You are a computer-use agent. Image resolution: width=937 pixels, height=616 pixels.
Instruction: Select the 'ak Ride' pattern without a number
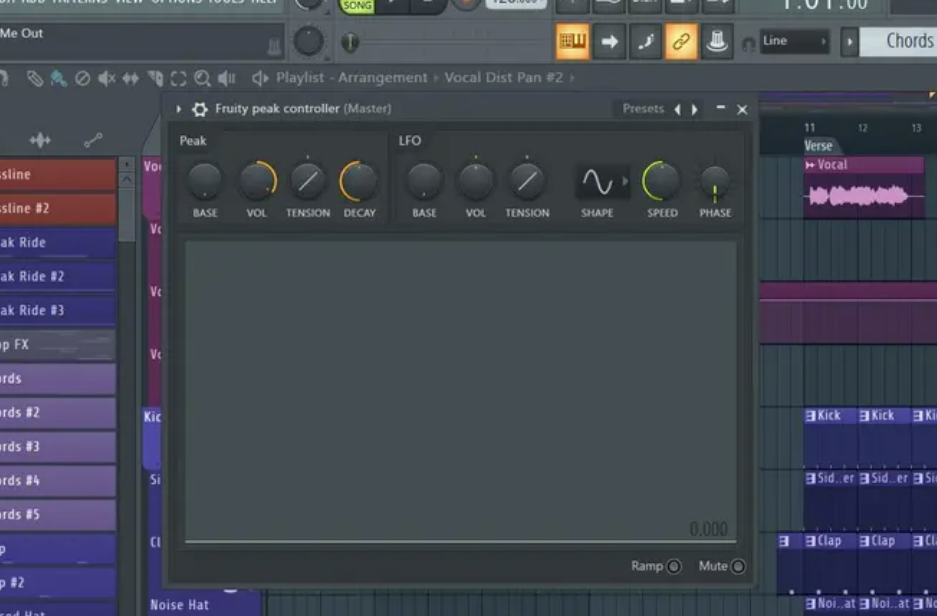tap(58, 243)
